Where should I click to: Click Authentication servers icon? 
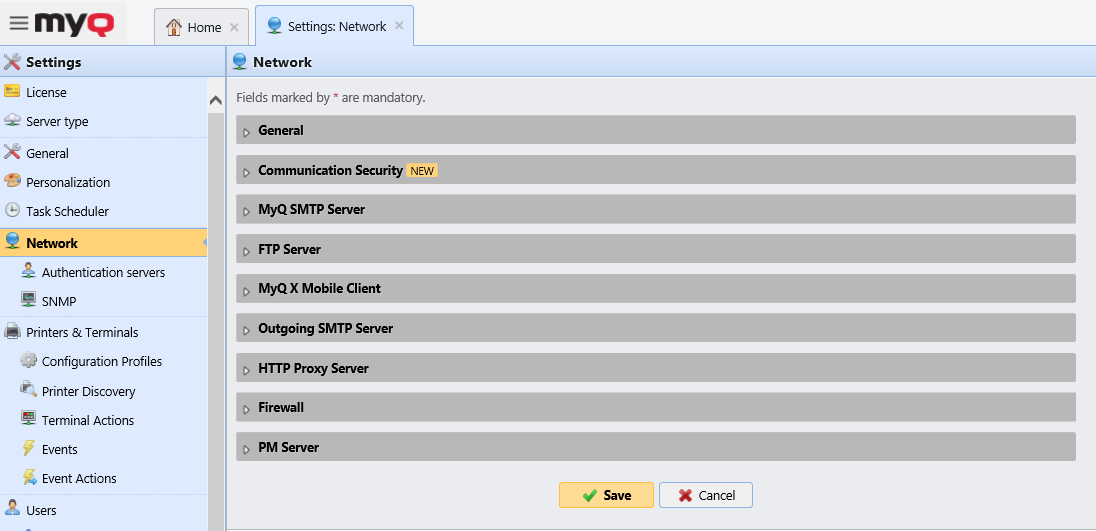(x=28, y=272)
